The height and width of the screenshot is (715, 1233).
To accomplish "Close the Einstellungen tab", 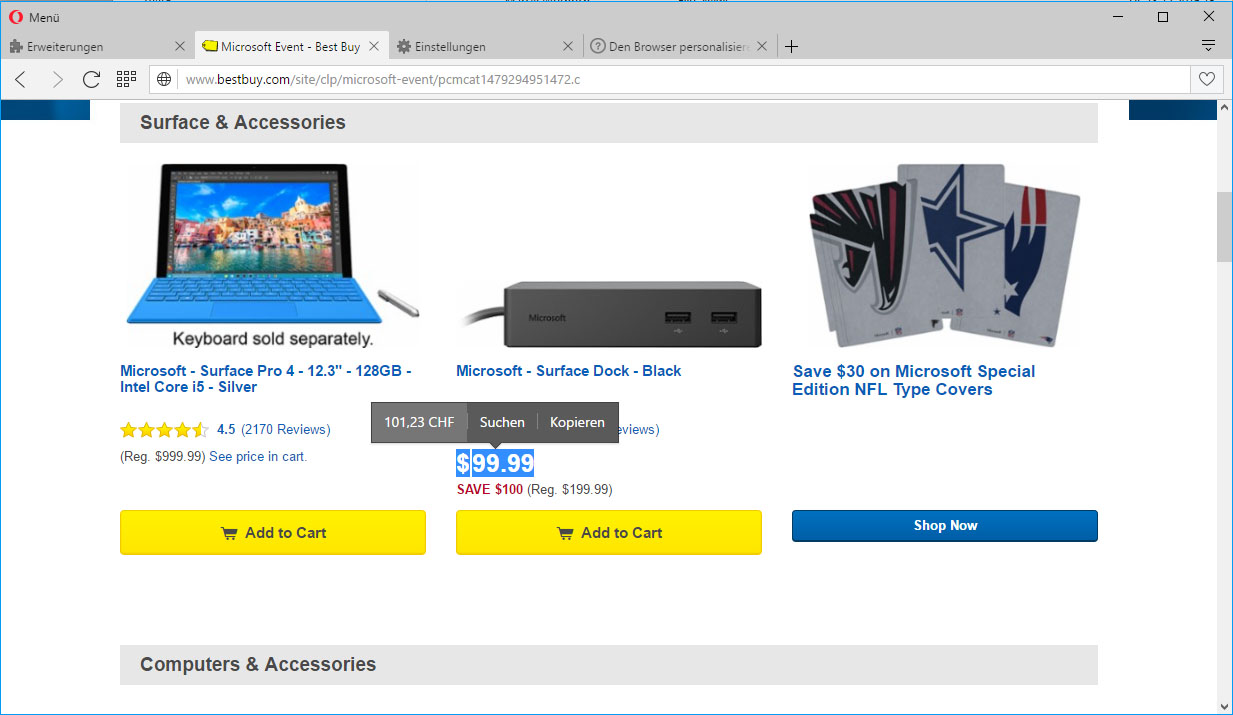I will click(567, 46).
